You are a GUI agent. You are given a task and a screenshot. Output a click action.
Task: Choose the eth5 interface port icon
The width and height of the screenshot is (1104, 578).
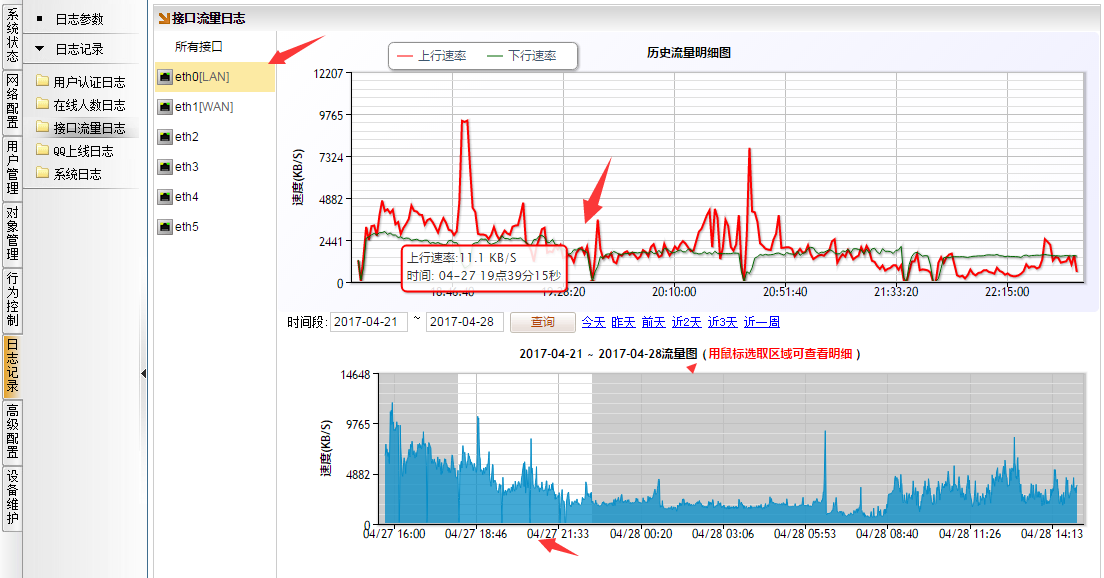point(165,227)
